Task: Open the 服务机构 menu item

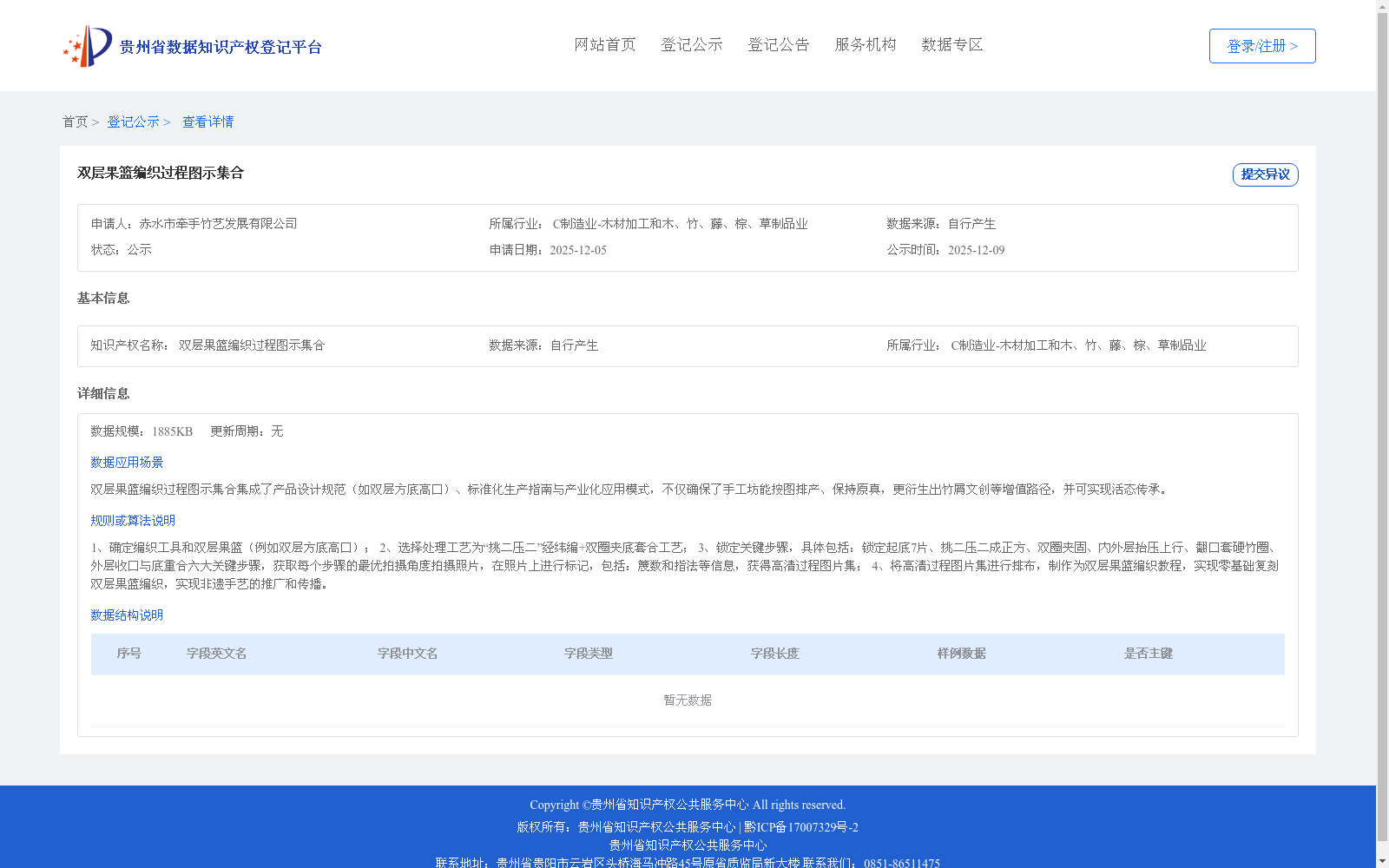Action: point(866,44)
